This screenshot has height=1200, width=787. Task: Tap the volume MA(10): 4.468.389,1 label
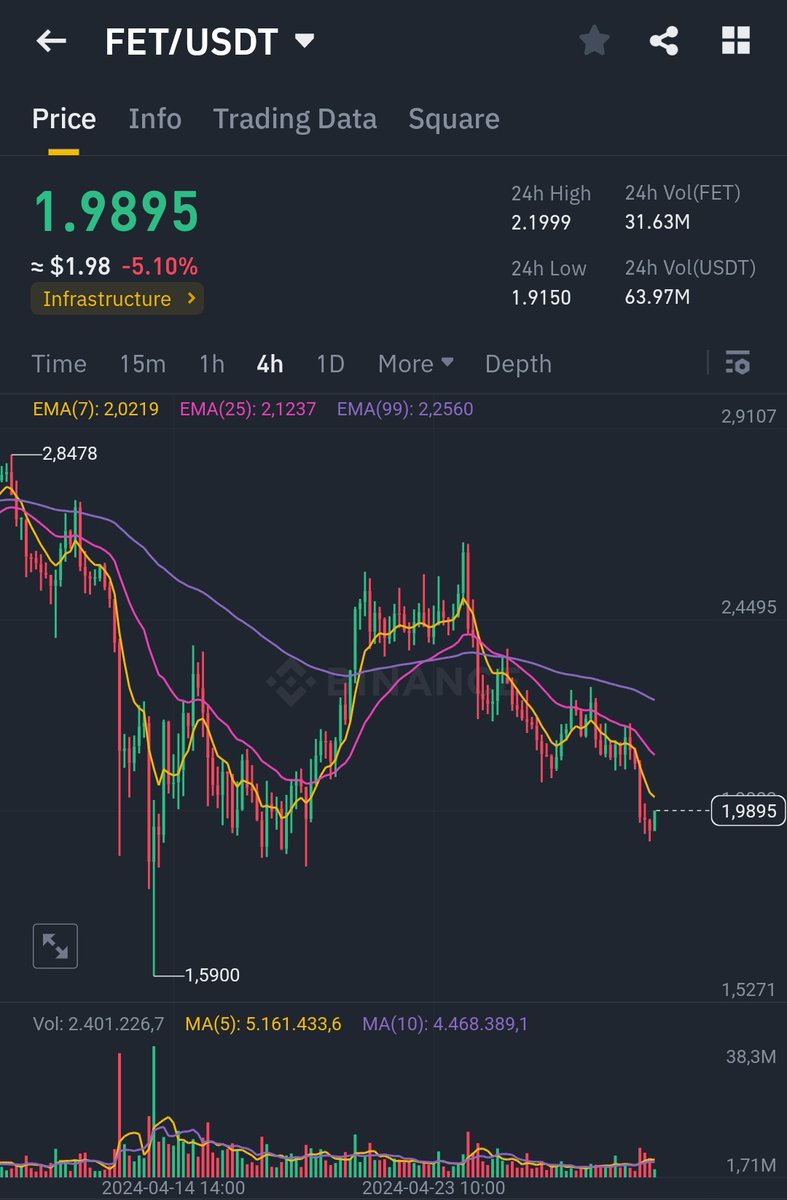445,1024
